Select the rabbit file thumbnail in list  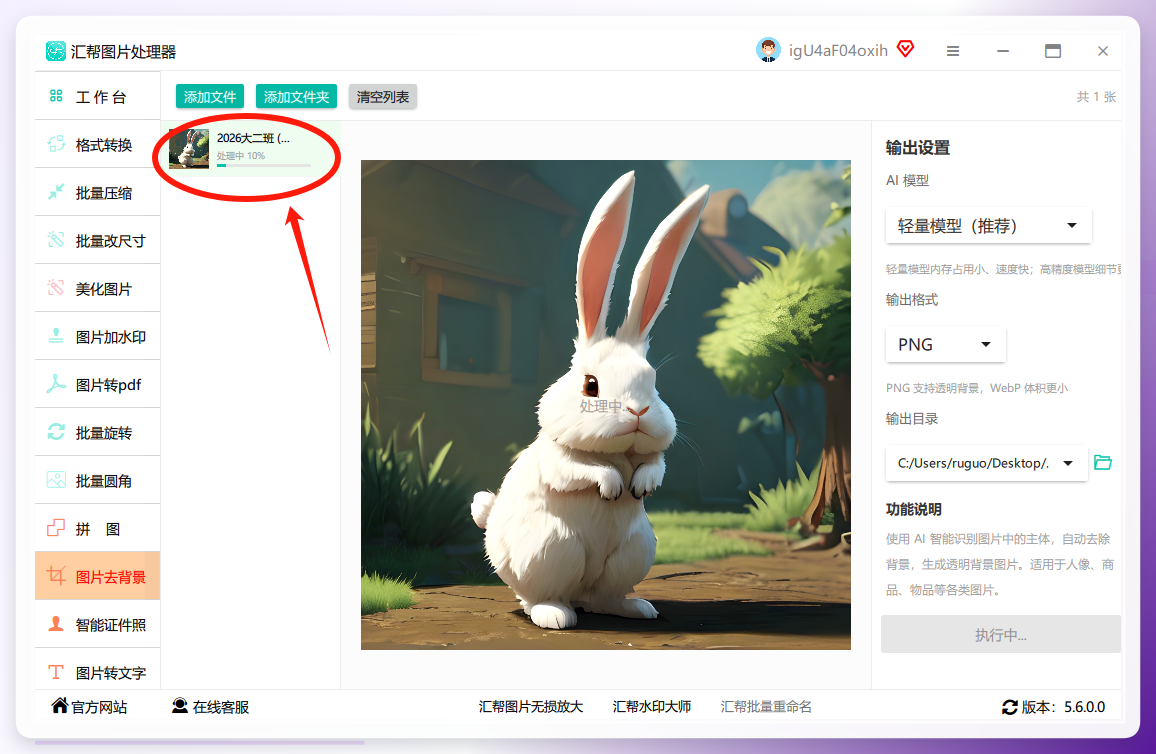click(189, 149)
